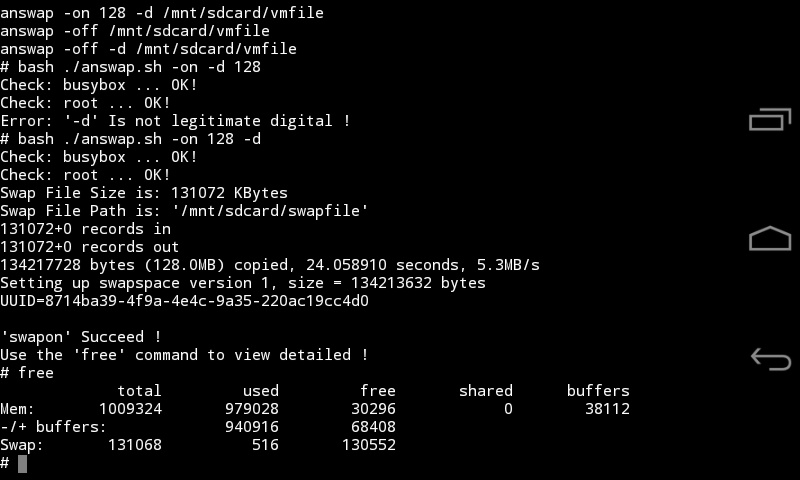This screenshot has height=480, width=800.
Task: Tap the Android back arrow button
Action: (x=769, y=358)
